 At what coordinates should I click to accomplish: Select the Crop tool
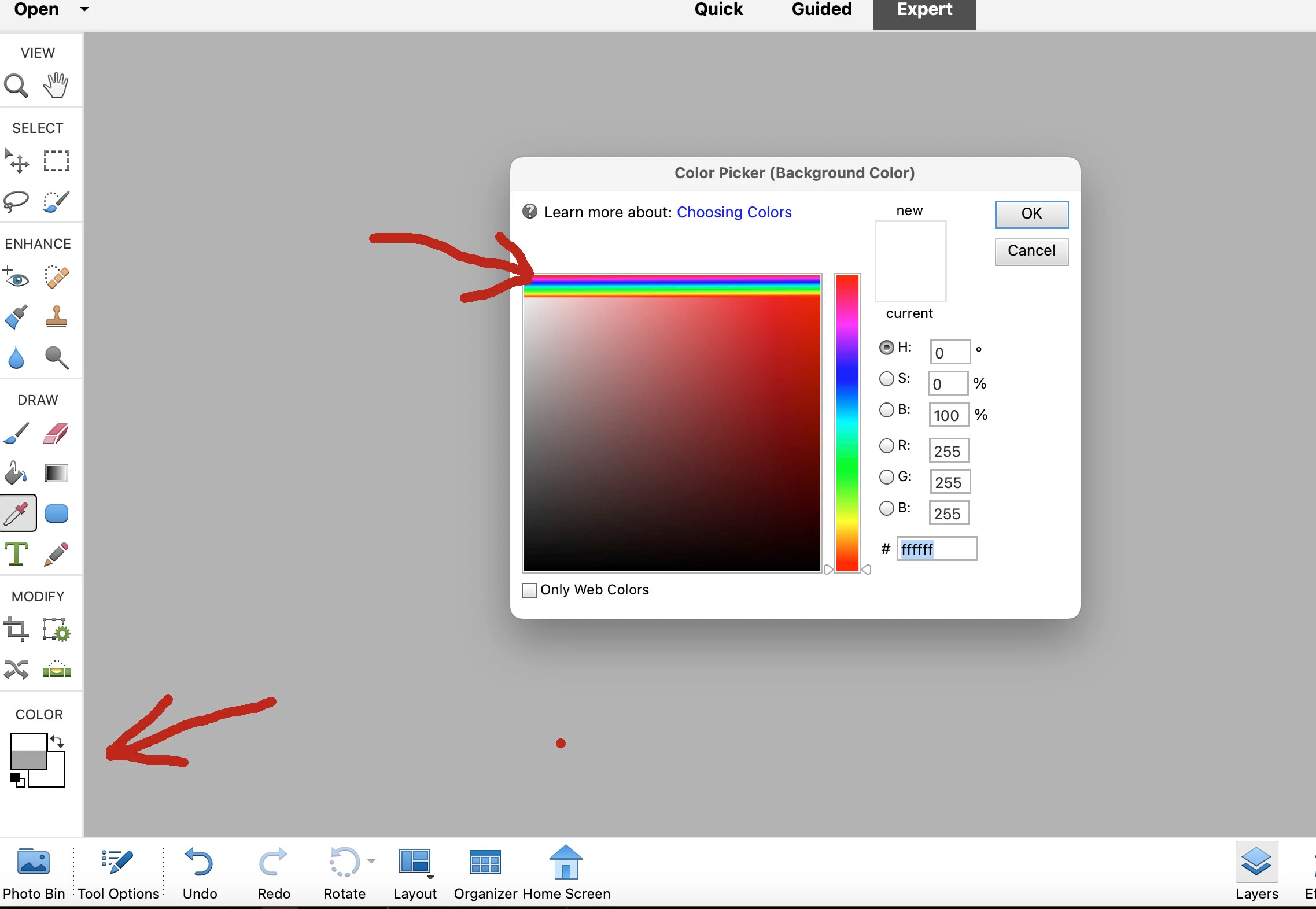point(16,630)
